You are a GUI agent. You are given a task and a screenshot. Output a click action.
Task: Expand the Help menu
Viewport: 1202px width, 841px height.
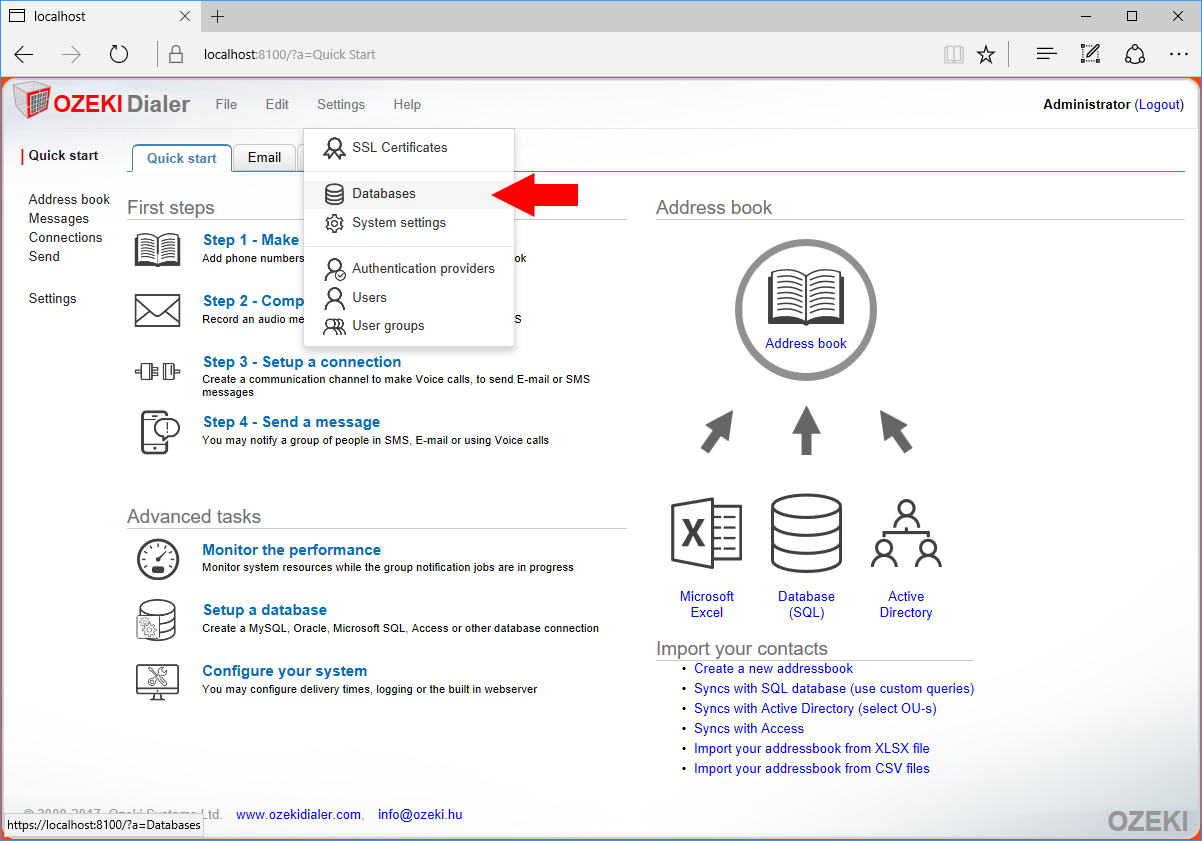click(x=407, y=105)
